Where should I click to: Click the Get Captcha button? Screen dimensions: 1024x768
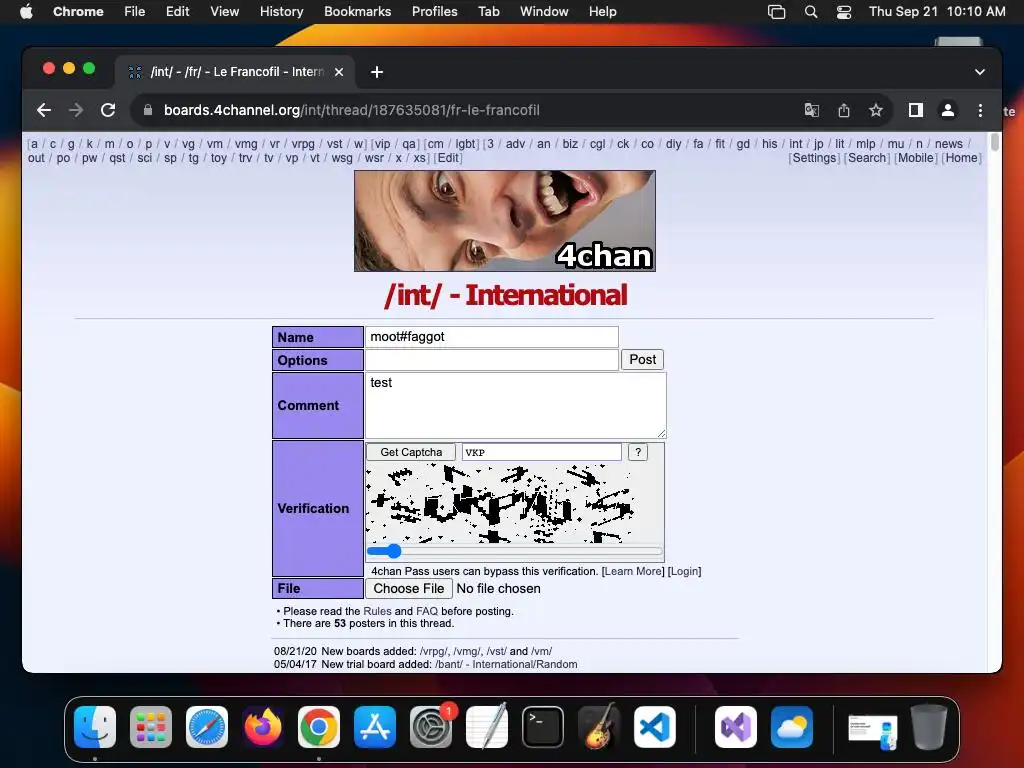tap(411, 452)
